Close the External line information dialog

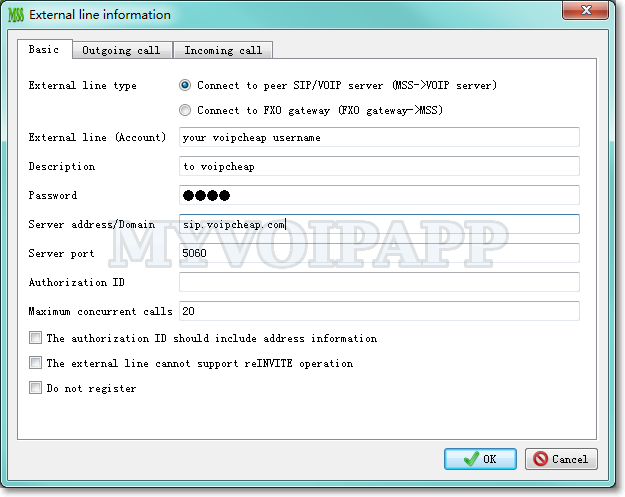(585, 10)
